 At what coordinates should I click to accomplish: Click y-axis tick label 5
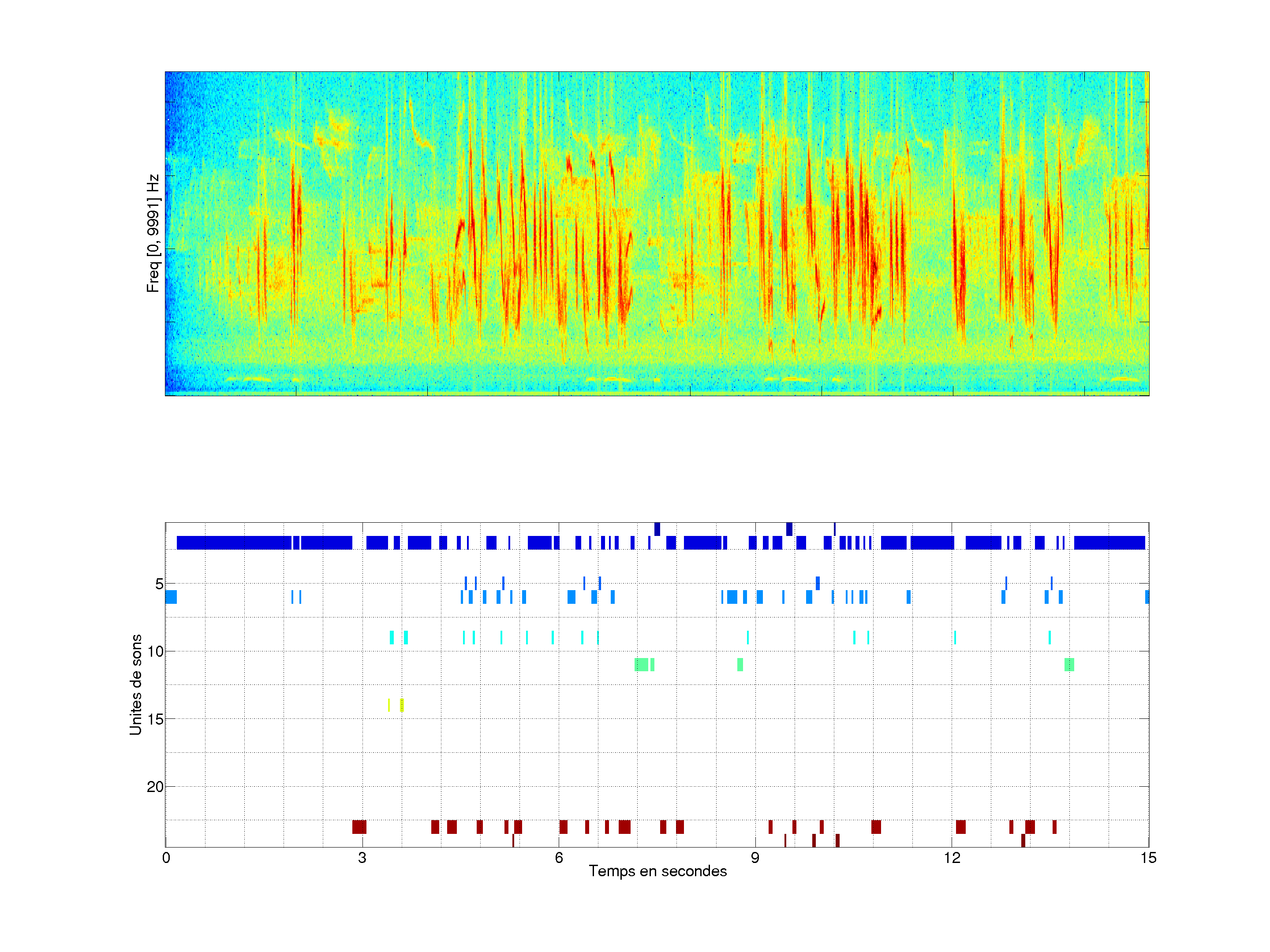pyautogui.click(x=159, y=584)
